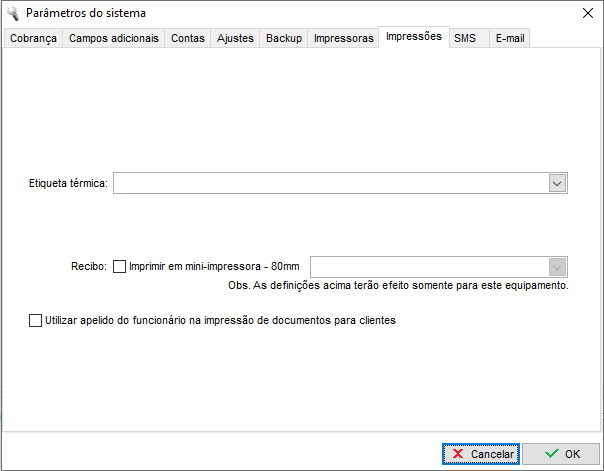This screenshot has height=471, width=604.
Task: Open the Backup tab
Action: (284, 38)
